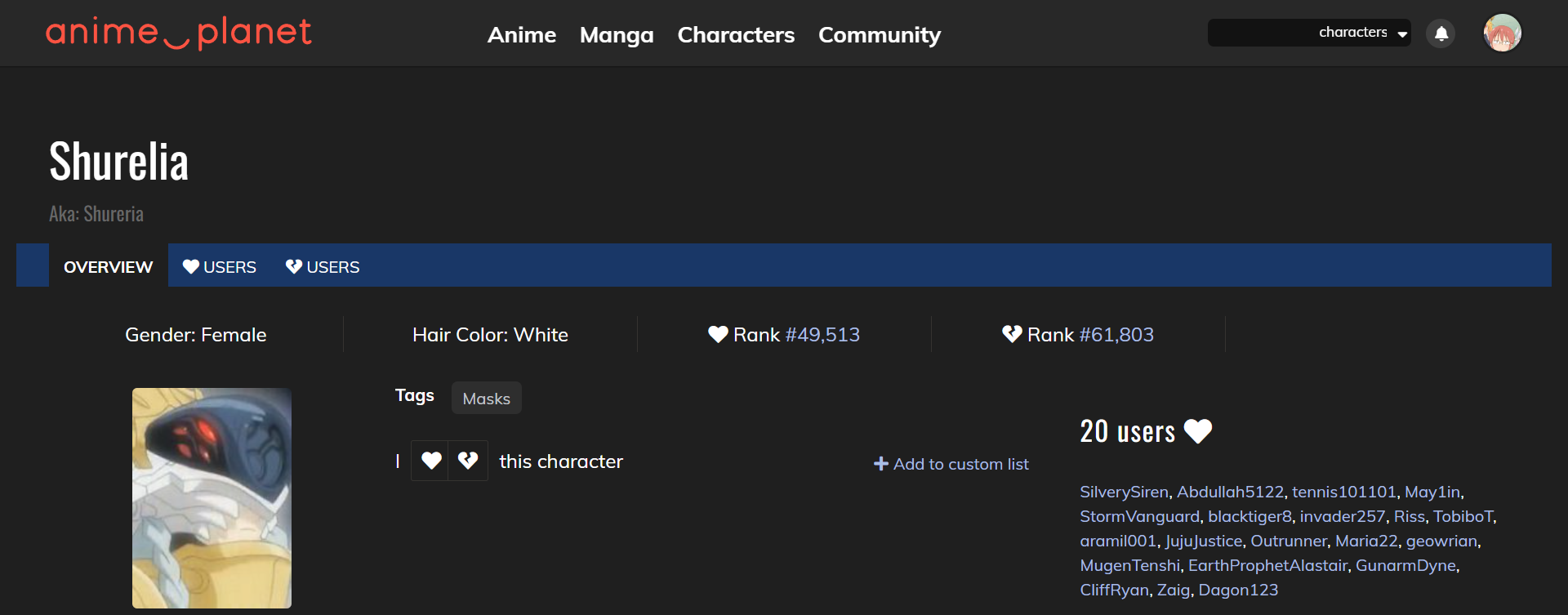Click the Shurelia character thumbnail
Image resolution: width=1568 pixels, height=615 pixels.
pos(212,498)
